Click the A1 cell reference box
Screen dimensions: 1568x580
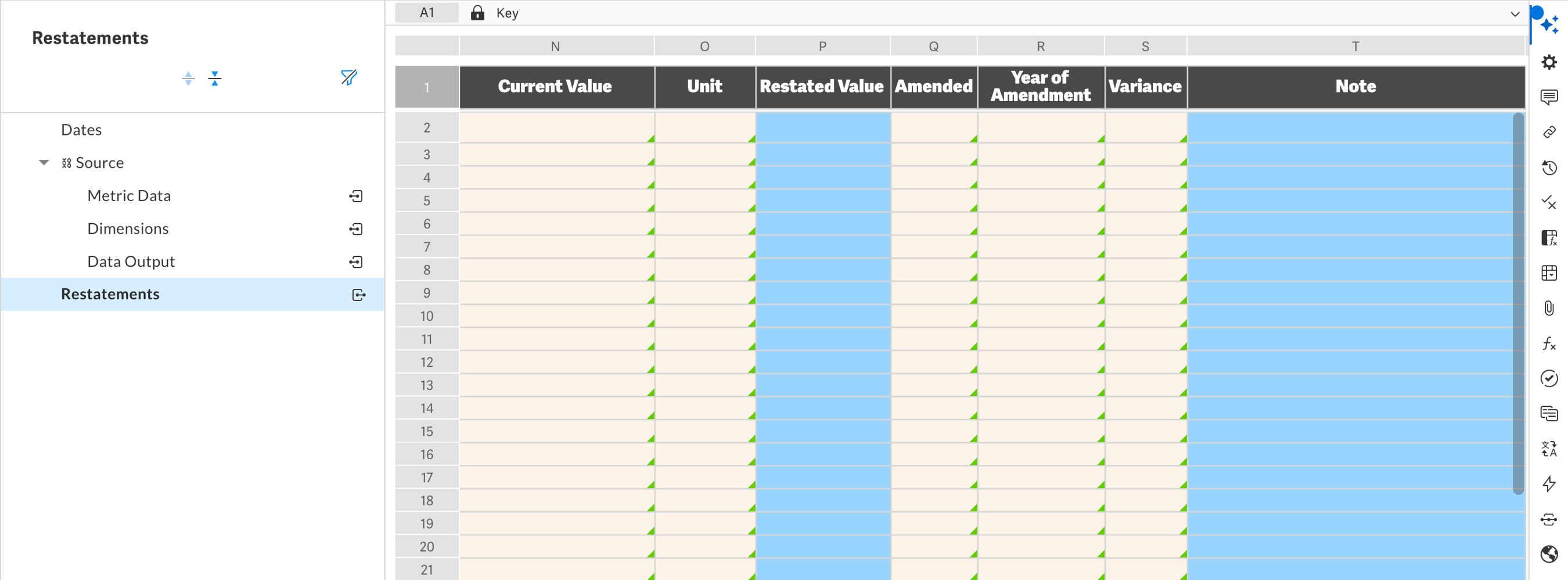(427, 13)
